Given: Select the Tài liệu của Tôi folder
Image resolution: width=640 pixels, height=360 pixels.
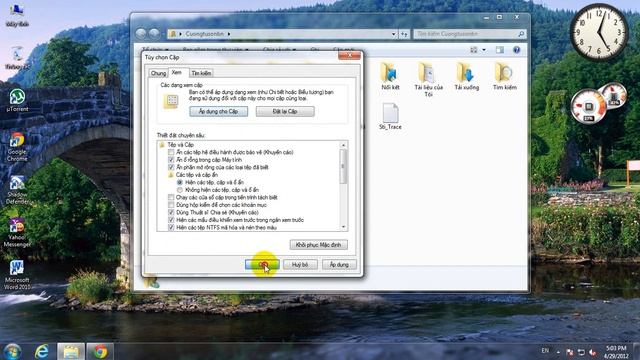Looking at the screenshot, I should pyautogui.click(x=428, y=79).
